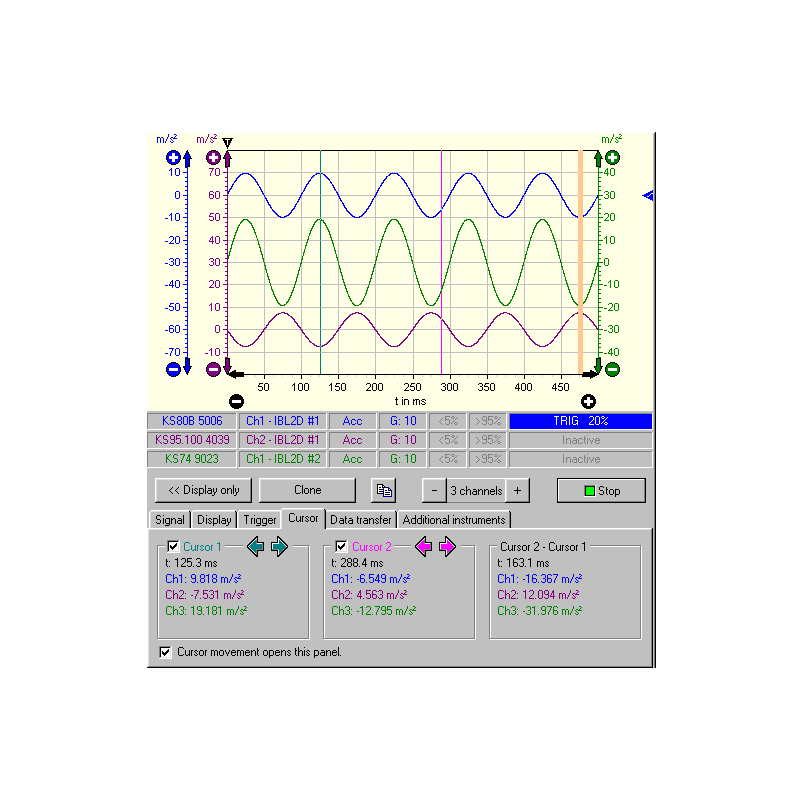Decrease channel count with the minus button
800x800 pixels.
click(x=434, y=491)
